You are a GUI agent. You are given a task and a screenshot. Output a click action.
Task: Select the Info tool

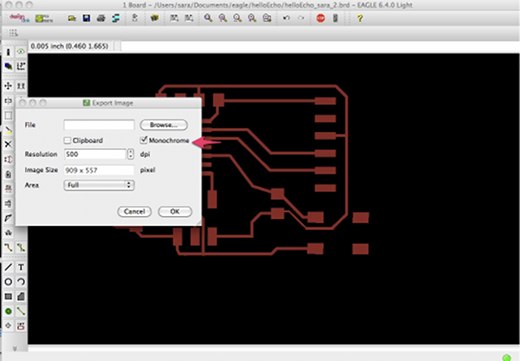(x=8, y=52)
